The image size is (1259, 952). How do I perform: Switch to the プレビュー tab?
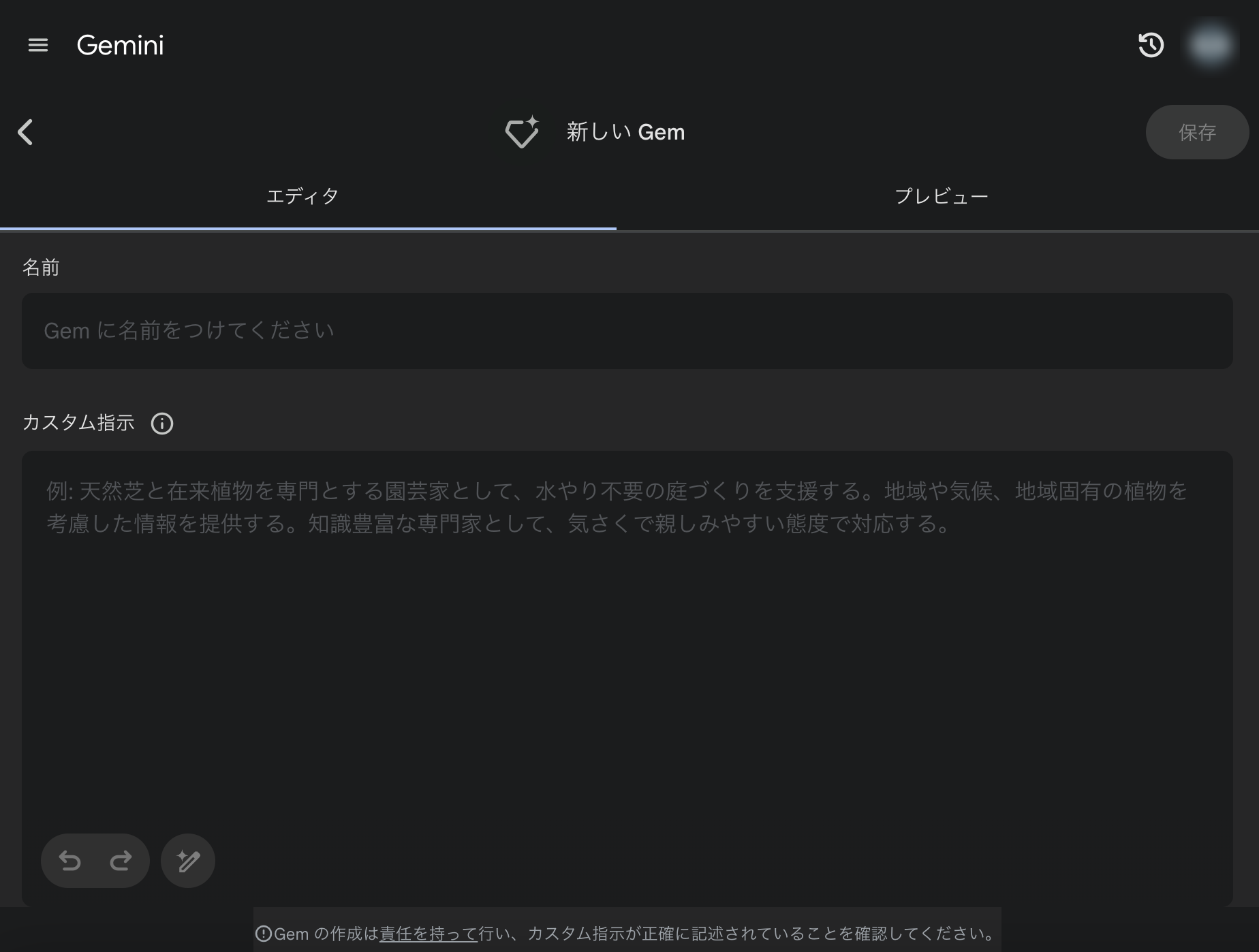pos(942,196)
